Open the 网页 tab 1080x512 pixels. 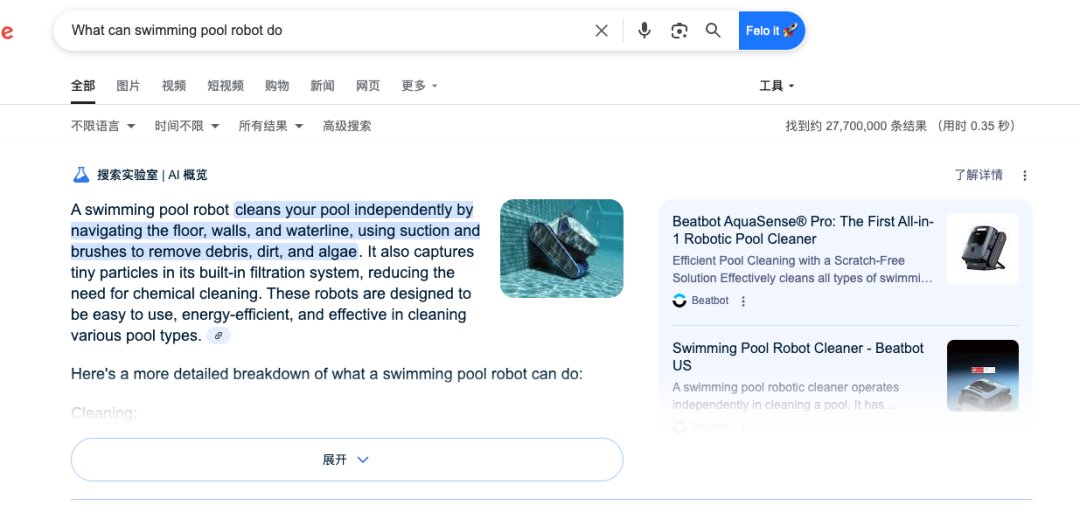[x=368, y=85]
